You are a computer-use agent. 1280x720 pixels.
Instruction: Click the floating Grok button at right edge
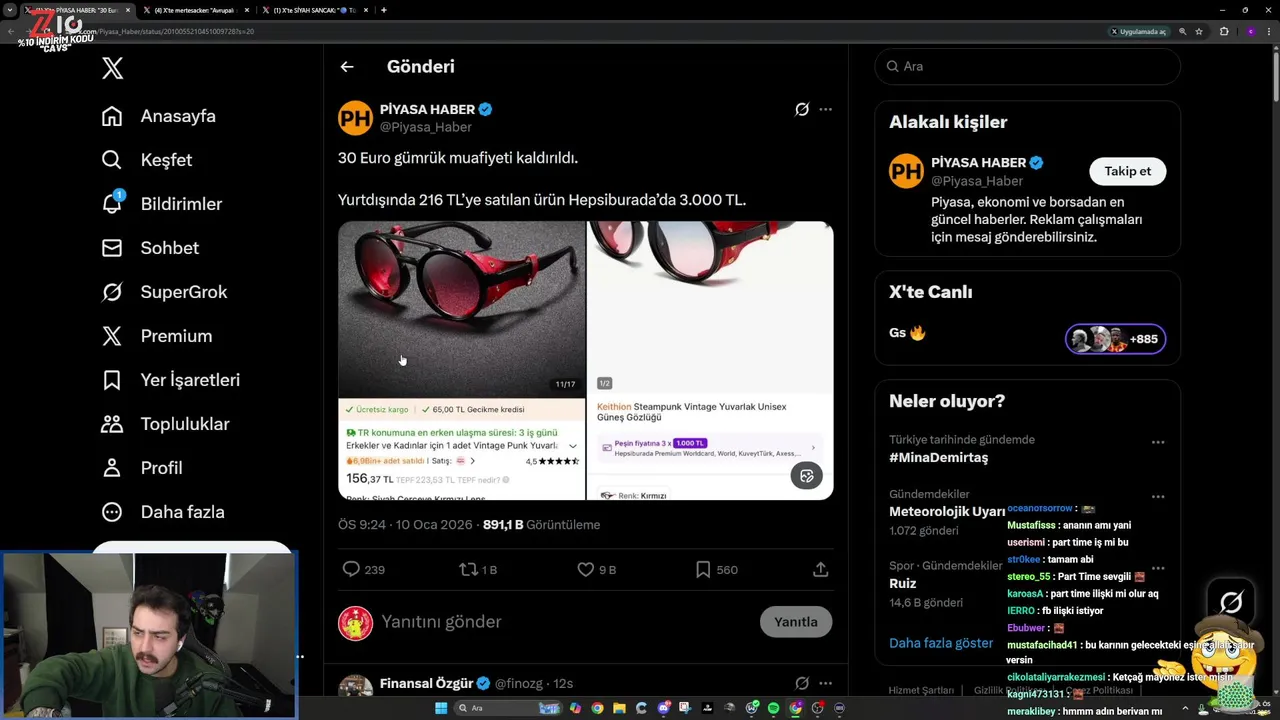(x=1231, y=602)
